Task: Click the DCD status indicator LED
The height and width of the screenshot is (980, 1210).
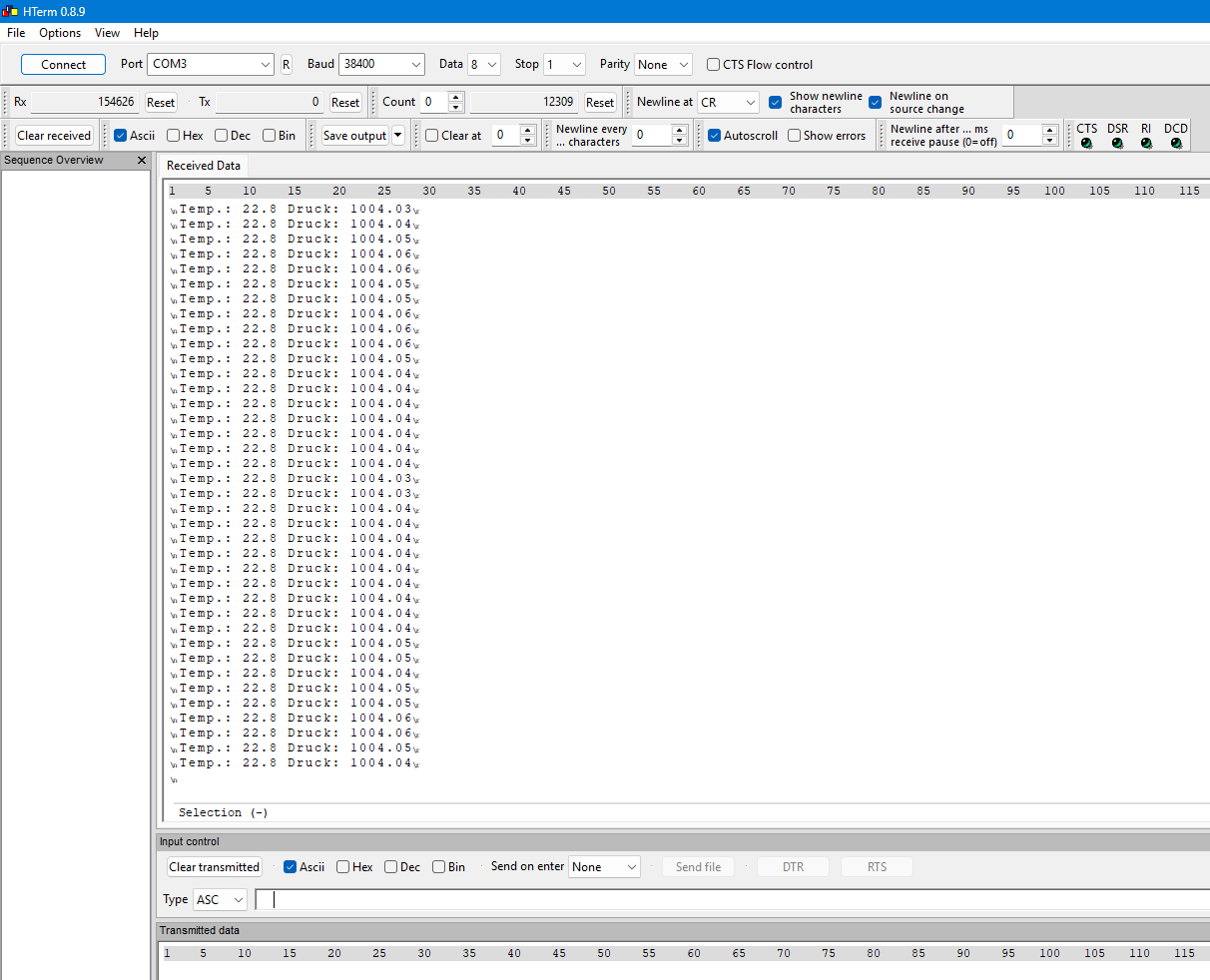Action: pos(1176,144)
